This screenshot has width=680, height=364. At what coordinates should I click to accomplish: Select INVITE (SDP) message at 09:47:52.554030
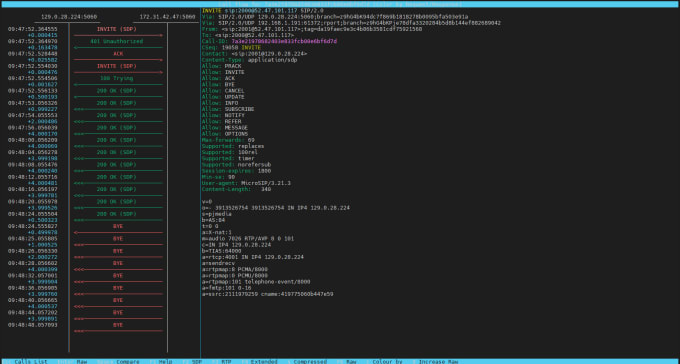point(116,66)
